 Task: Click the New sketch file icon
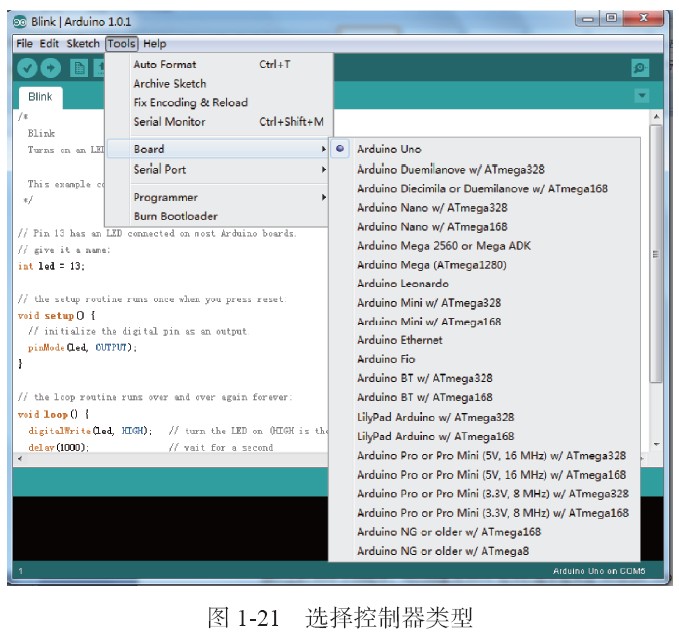pos(79,68)
